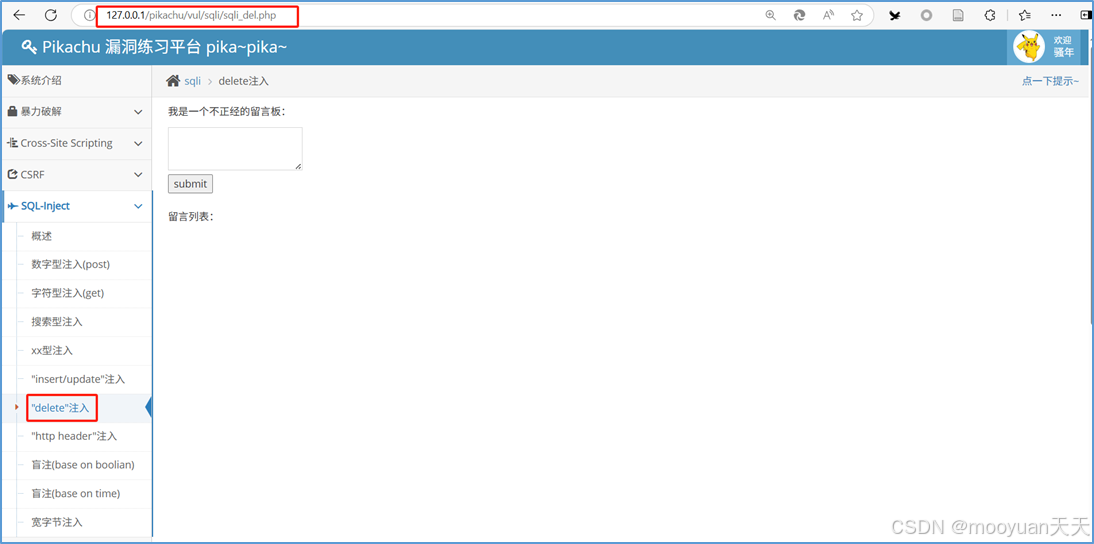The height and width of the screenshot is (544, 1094).
Task: Click delete注入 breadcrumb text
Action: pos(243,82)
